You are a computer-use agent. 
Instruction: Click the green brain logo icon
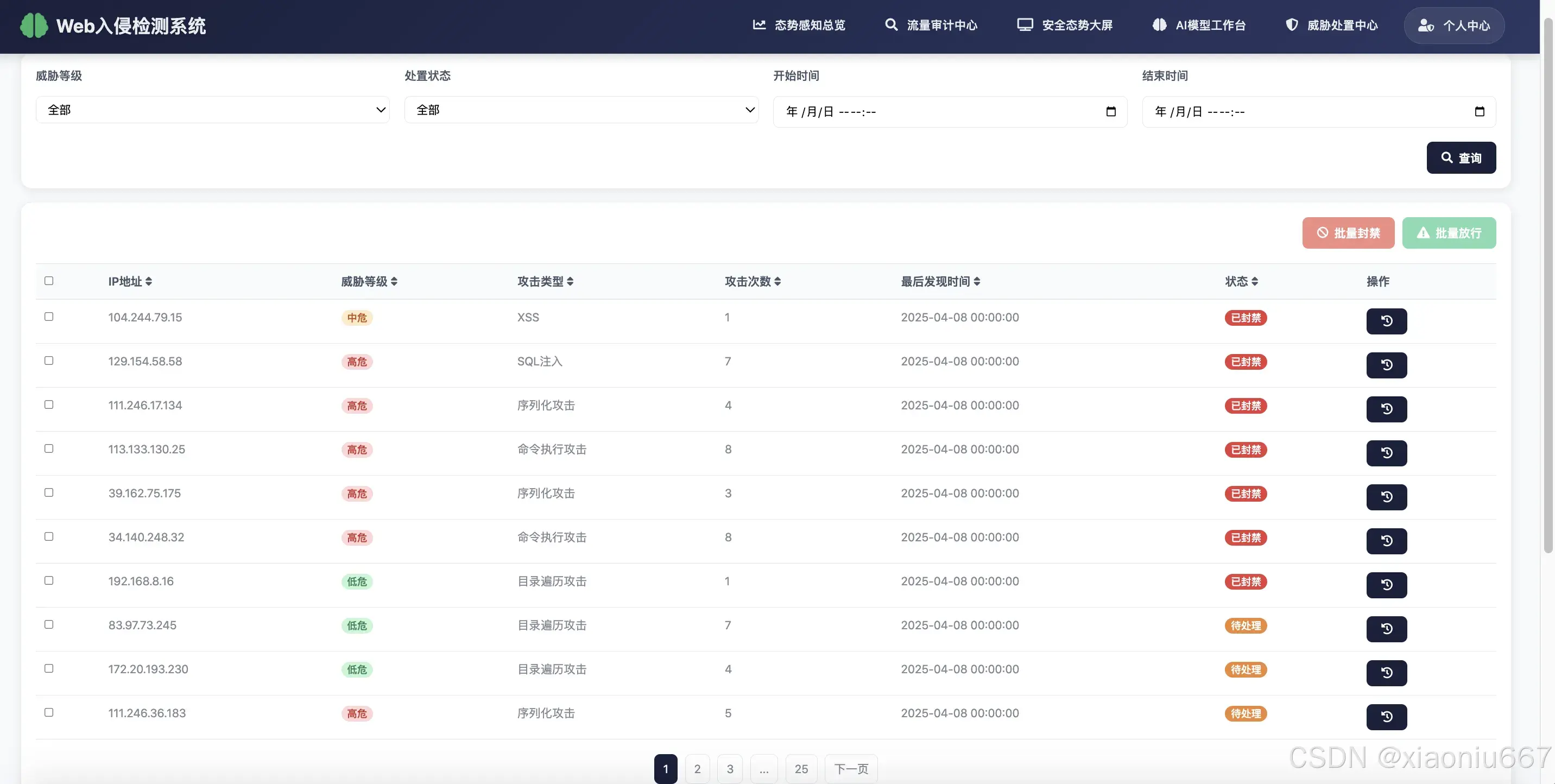(x=34, y=26)
